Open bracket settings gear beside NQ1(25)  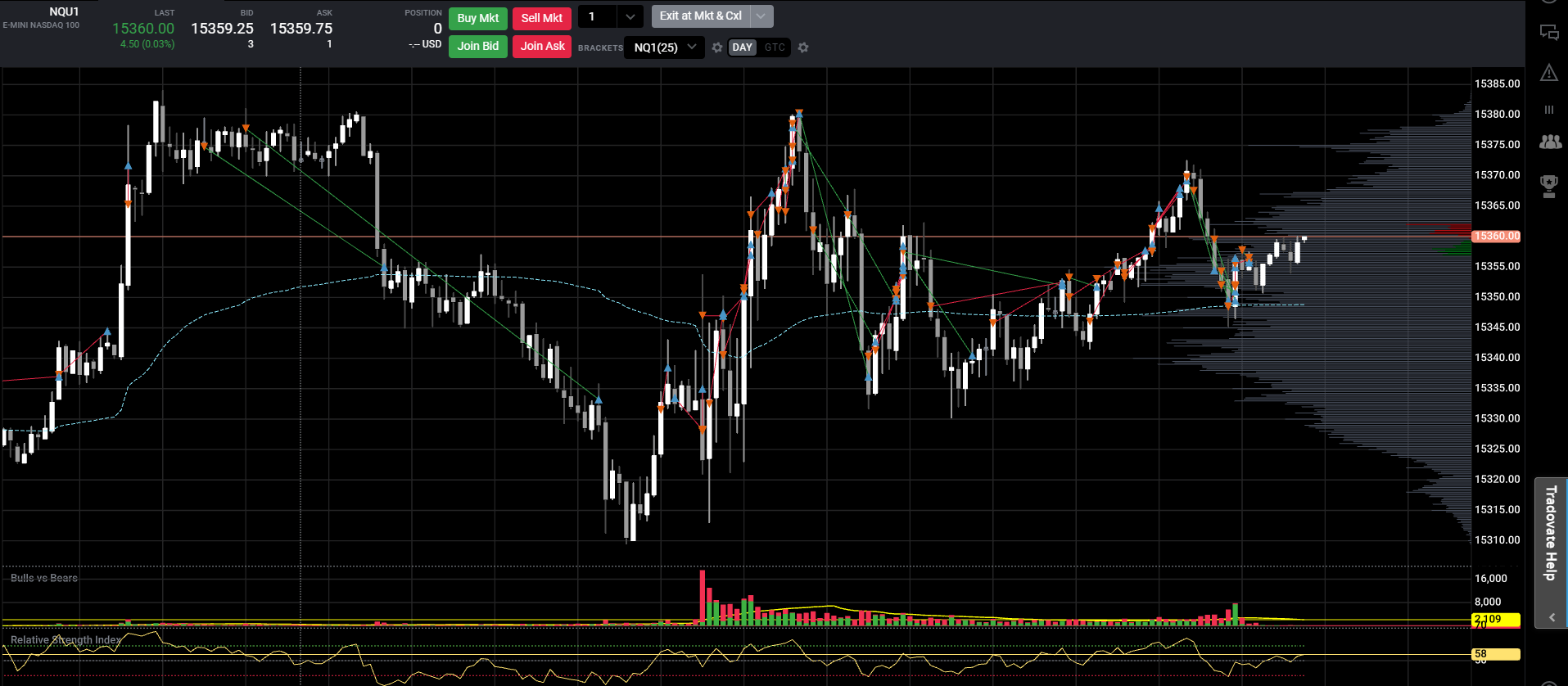click(717, 47)
